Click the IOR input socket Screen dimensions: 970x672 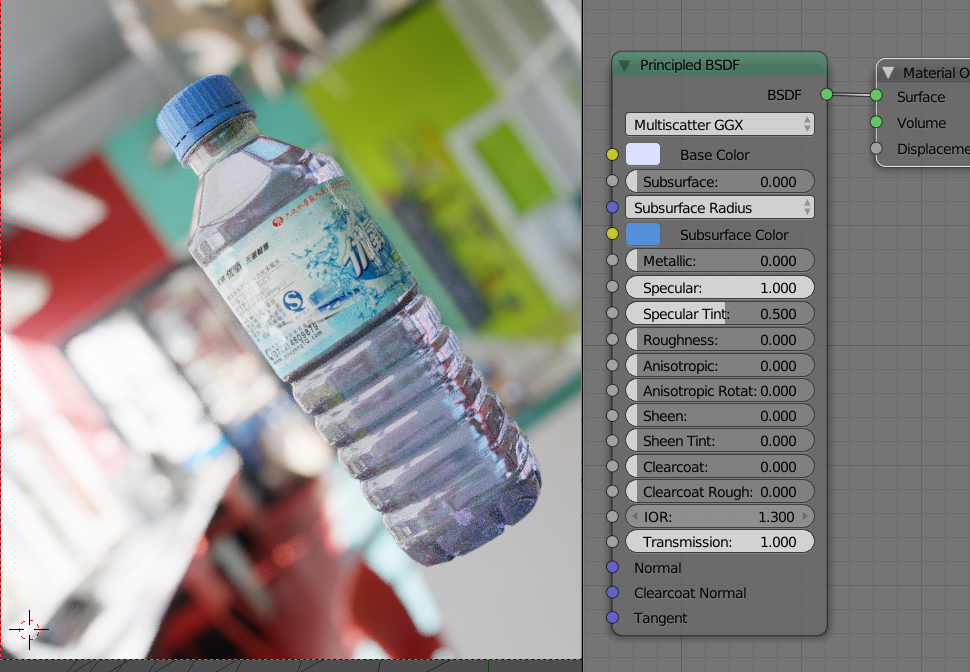pos(612,516)
